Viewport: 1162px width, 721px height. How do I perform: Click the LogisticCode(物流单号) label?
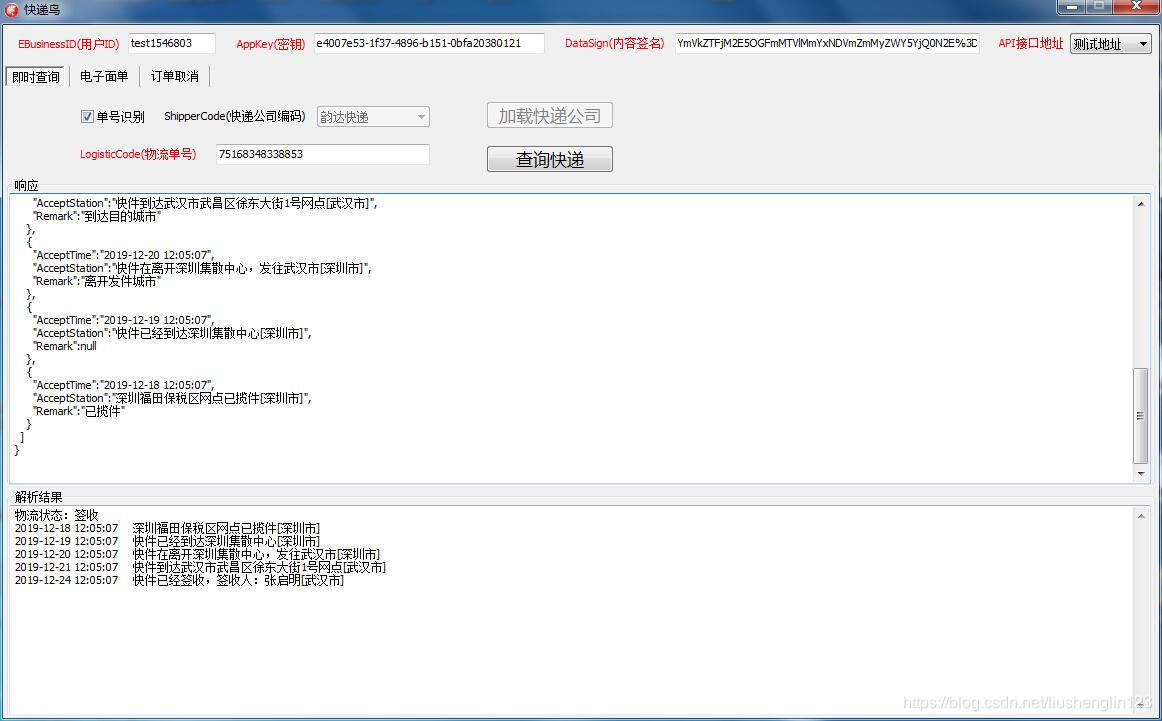(x=138, y=154)
